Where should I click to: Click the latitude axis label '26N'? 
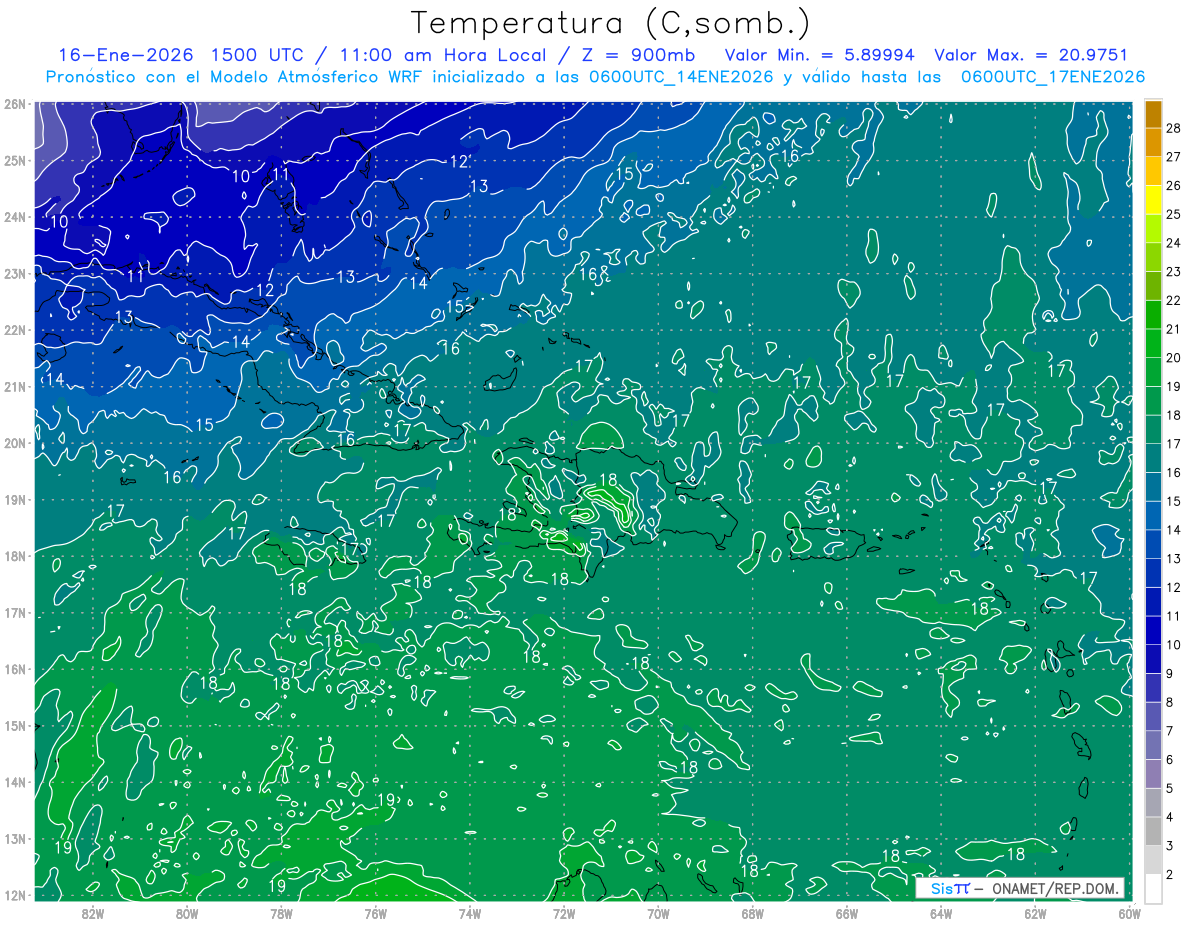[14, 104]
